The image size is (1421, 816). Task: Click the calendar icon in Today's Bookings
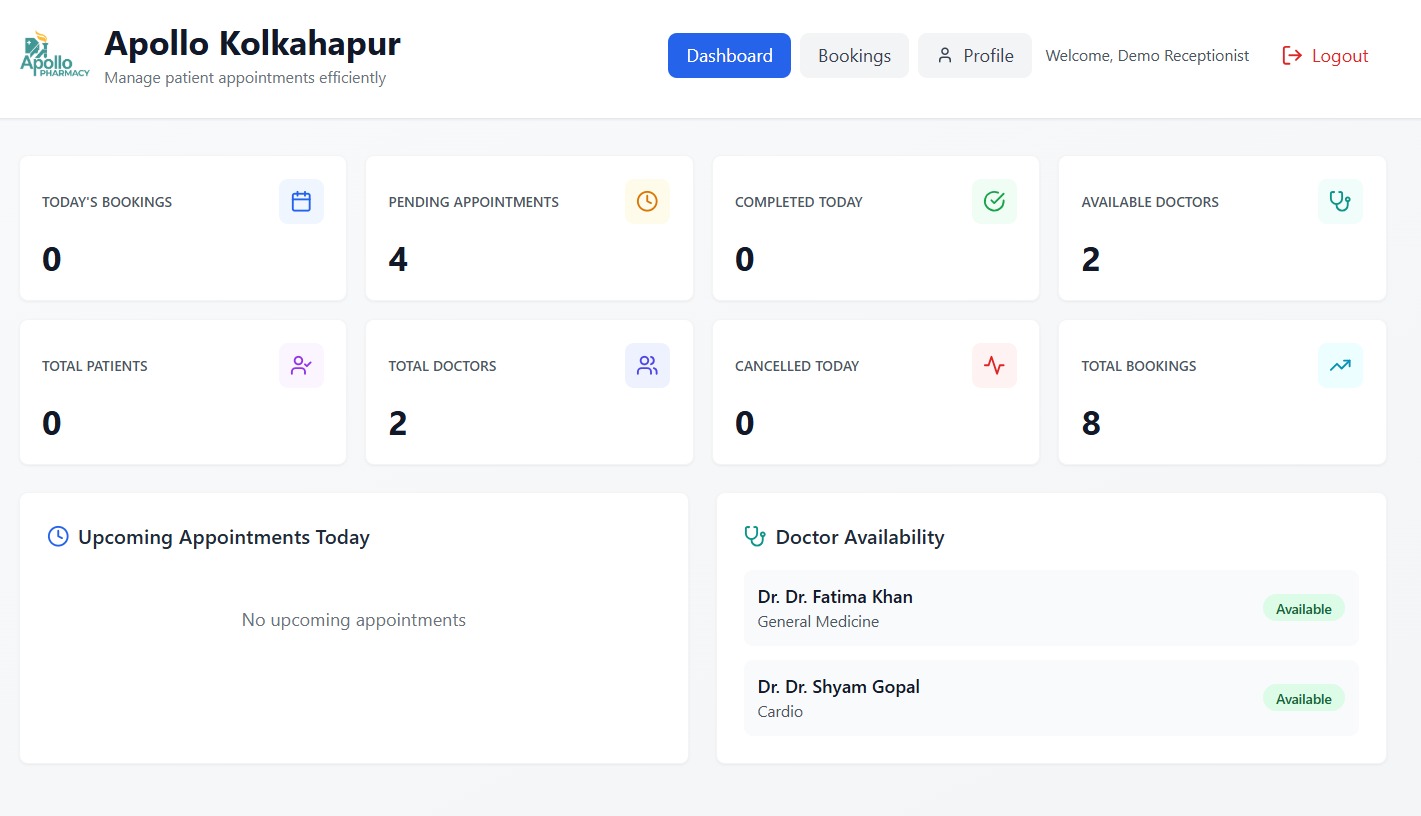tap(301, 201)
